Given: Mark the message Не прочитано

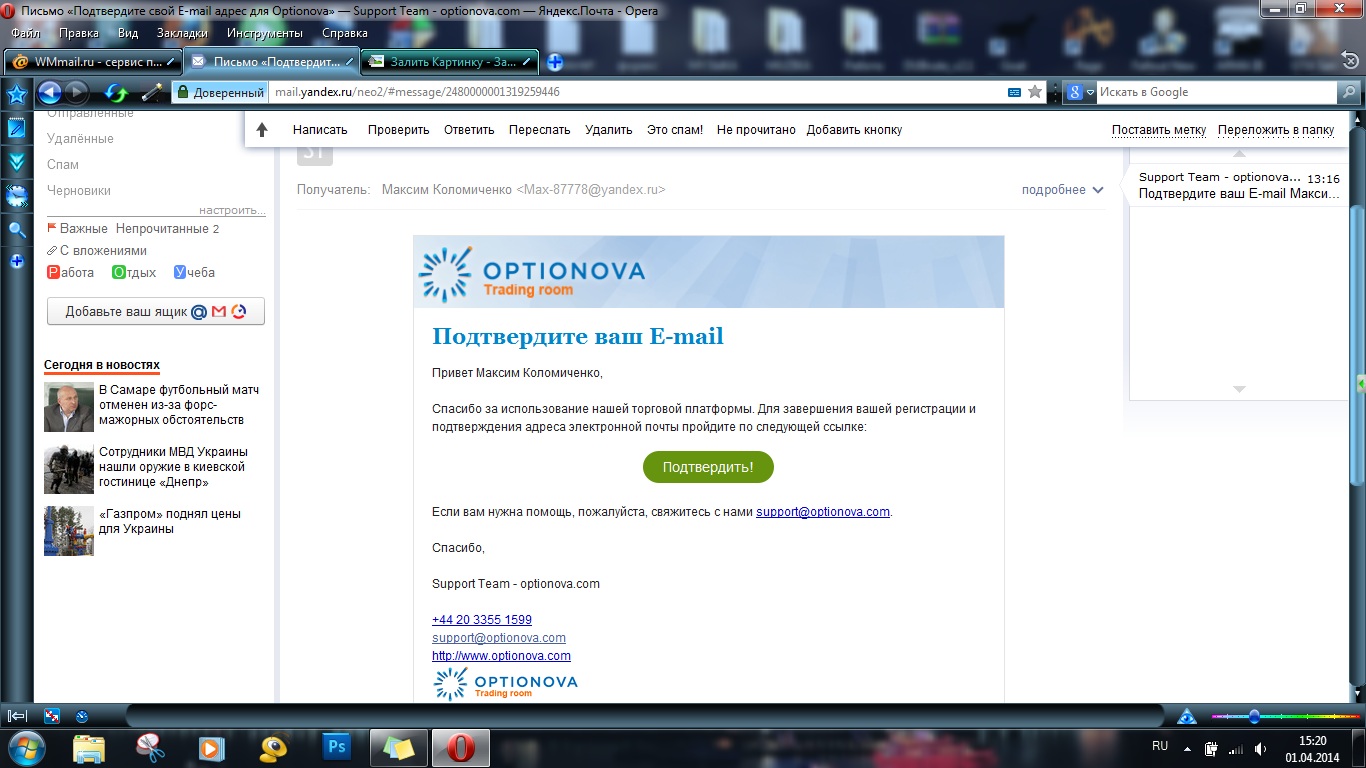Looking at the screenshot, I should [x=756, y=130].
